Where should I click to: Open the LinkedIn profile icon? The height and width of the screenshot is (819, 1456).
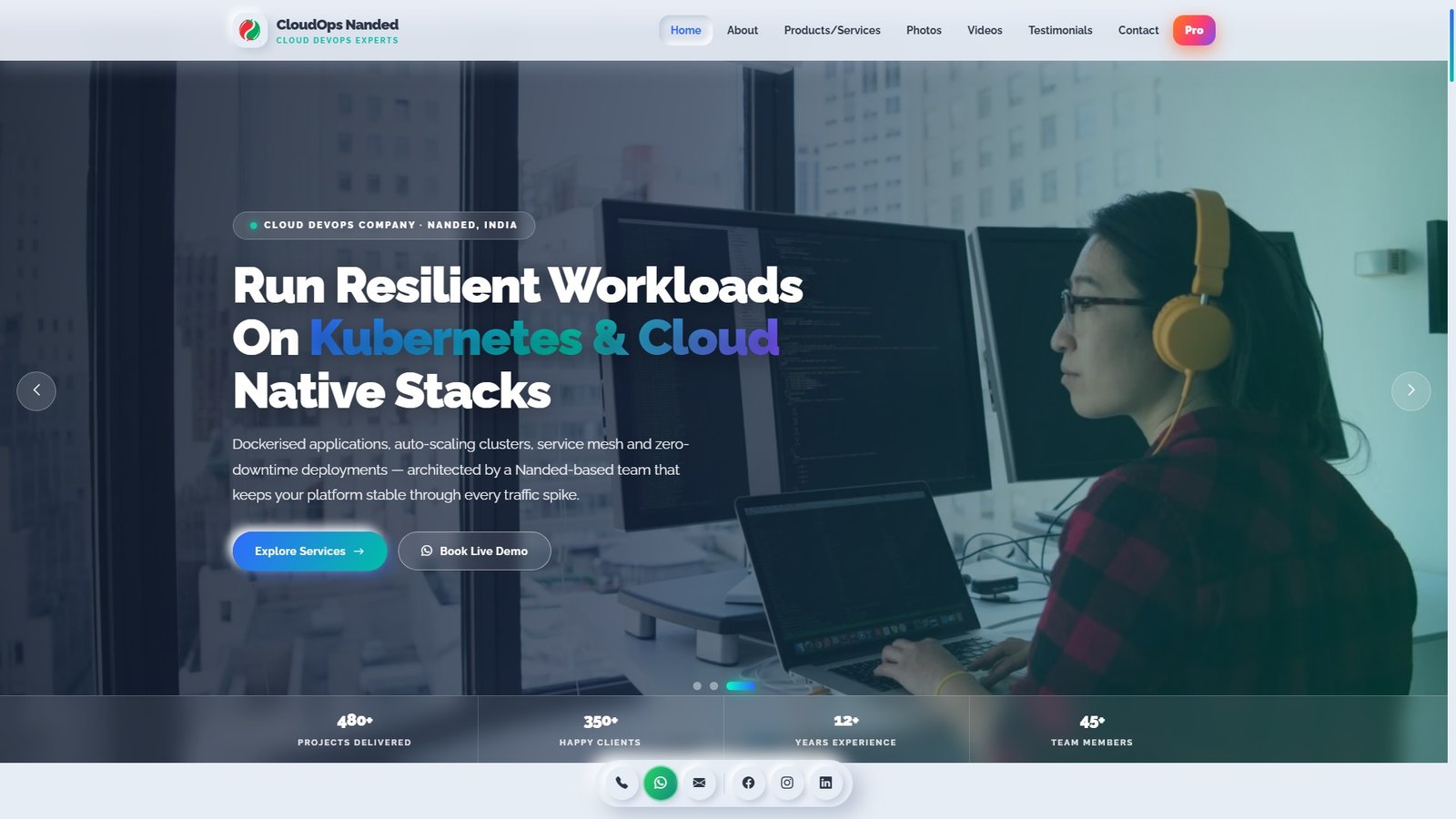[x=825, y=783]
